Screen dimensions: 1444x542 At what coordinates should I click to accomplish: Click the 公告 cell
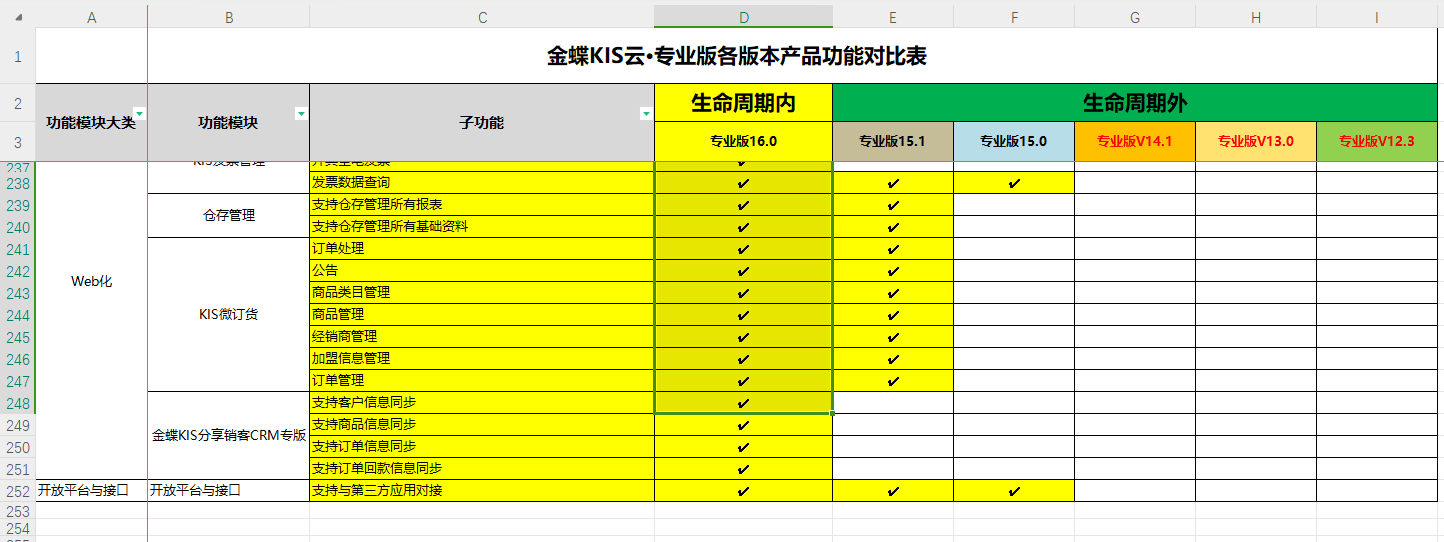(x=482, y=271)
